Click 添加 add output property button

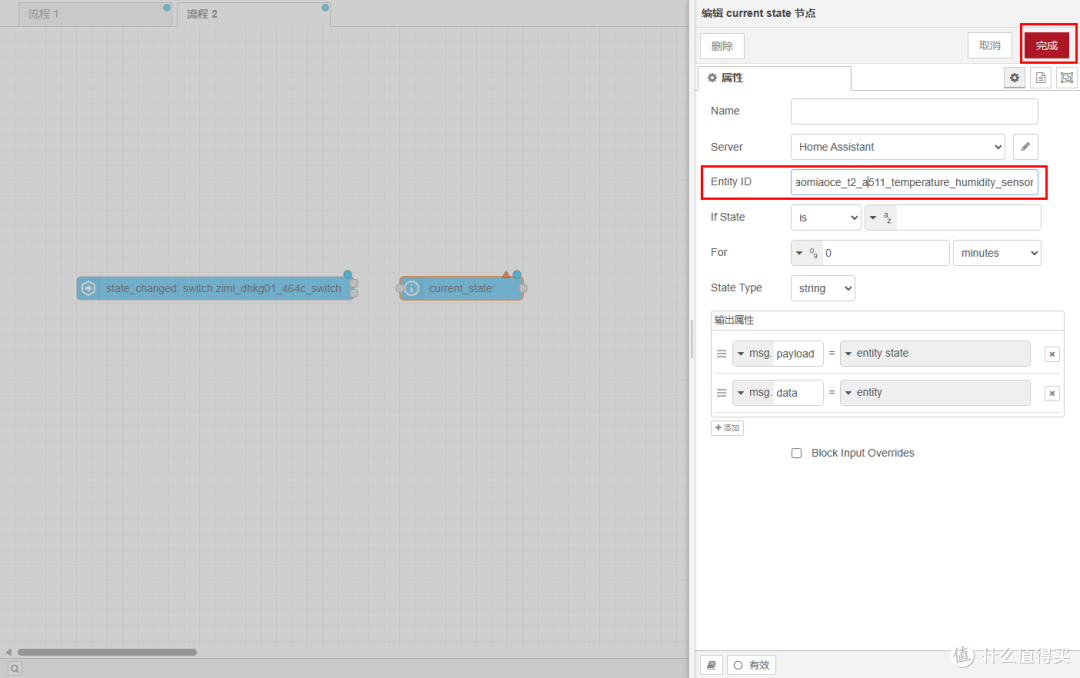pos(727,428)
